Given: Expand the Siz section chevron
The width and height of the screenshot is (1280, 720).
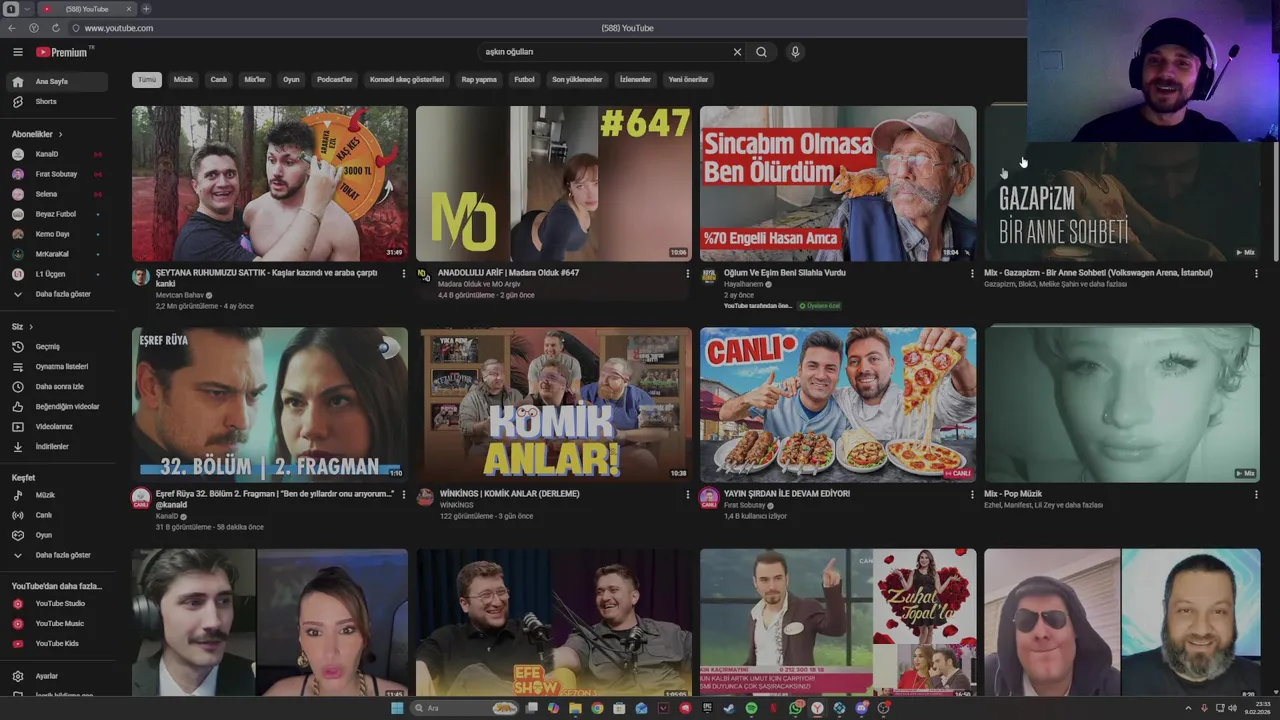Looking at the screenshot, I should click(31, 327).
